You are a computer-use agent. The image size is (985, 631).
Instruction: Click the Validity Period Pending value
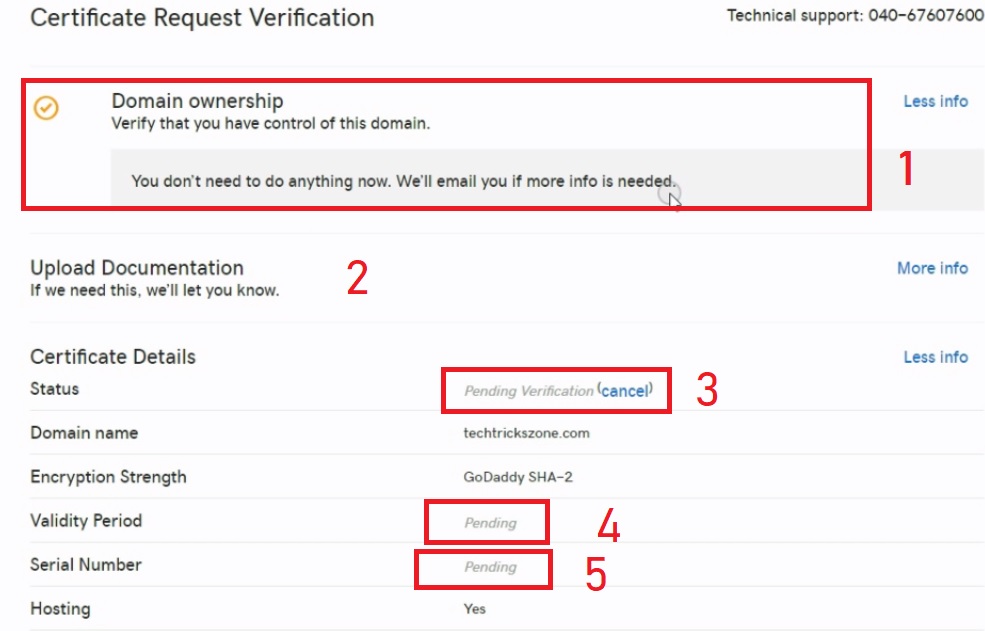pos(490,523)
